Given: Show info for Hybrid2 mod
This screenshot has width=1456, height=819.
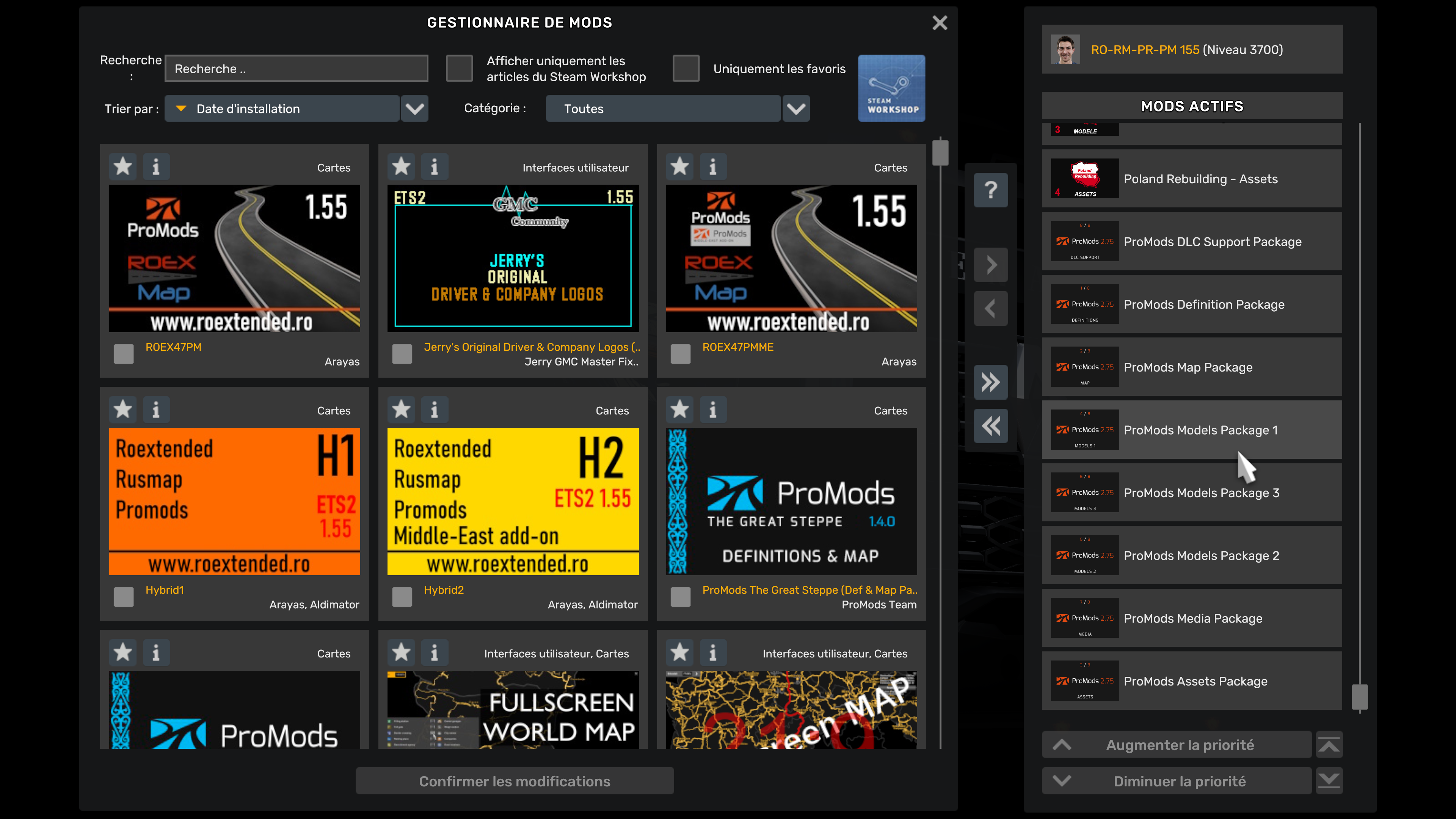Looking at the screenshot, I should 434,410.
